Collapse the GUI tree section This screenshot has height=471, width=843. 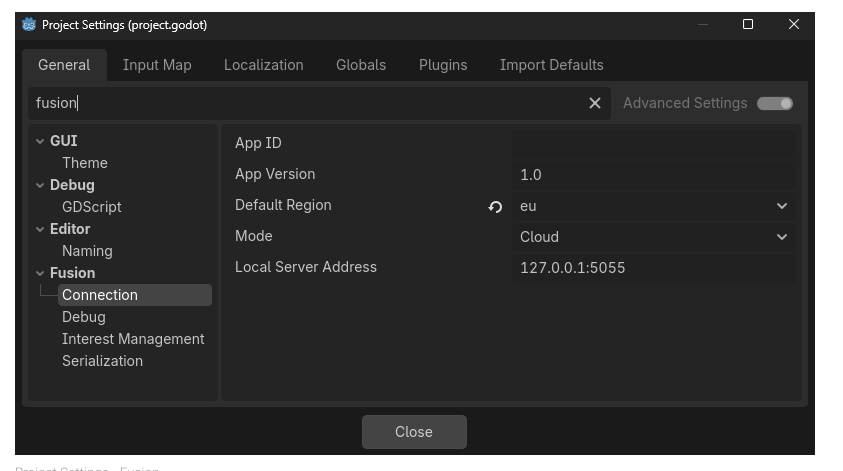coord(40,141)
